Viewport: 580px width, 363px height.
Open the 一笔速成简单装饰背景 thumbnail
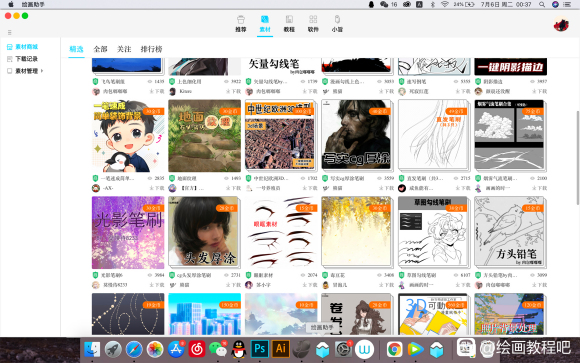(128, 135)
